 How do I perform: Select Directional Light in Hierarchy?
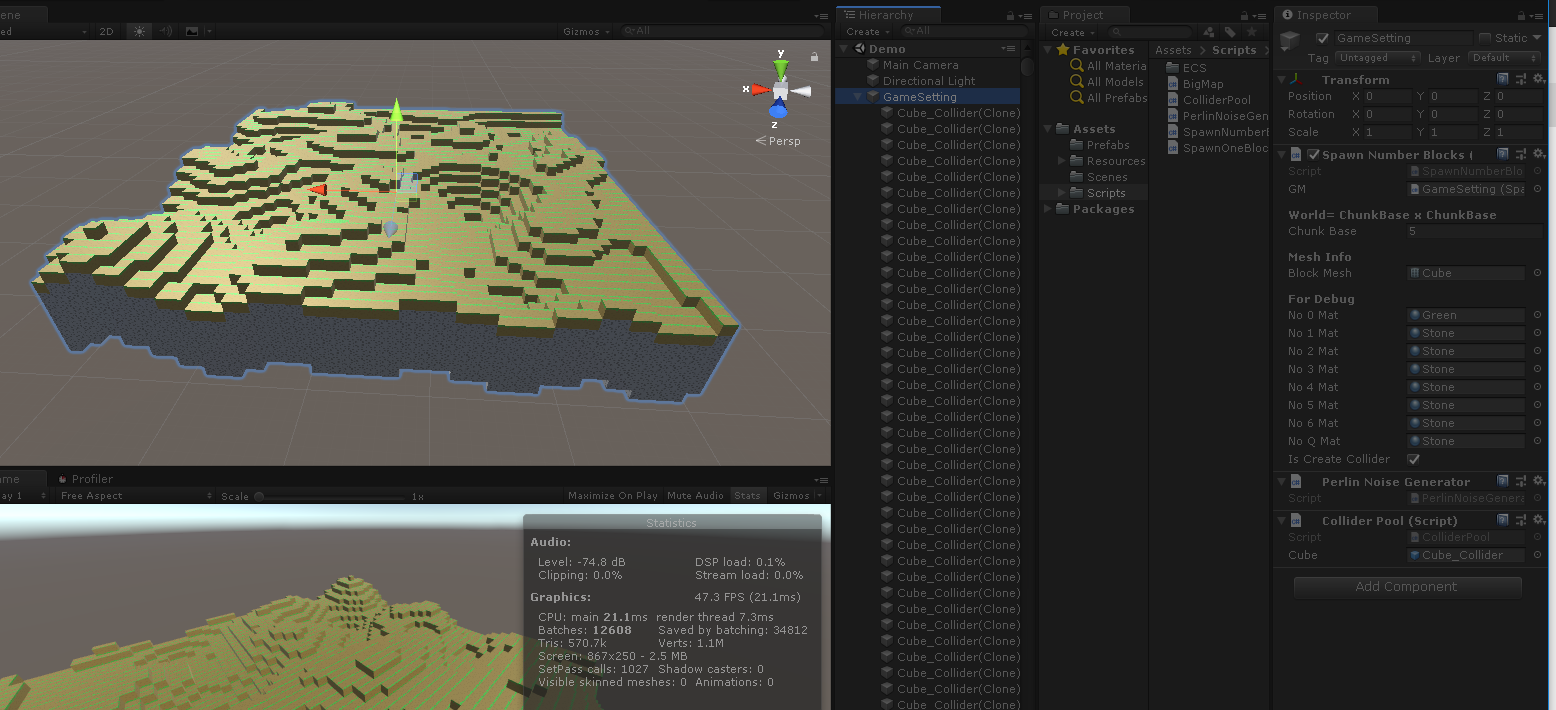(928, 81)
